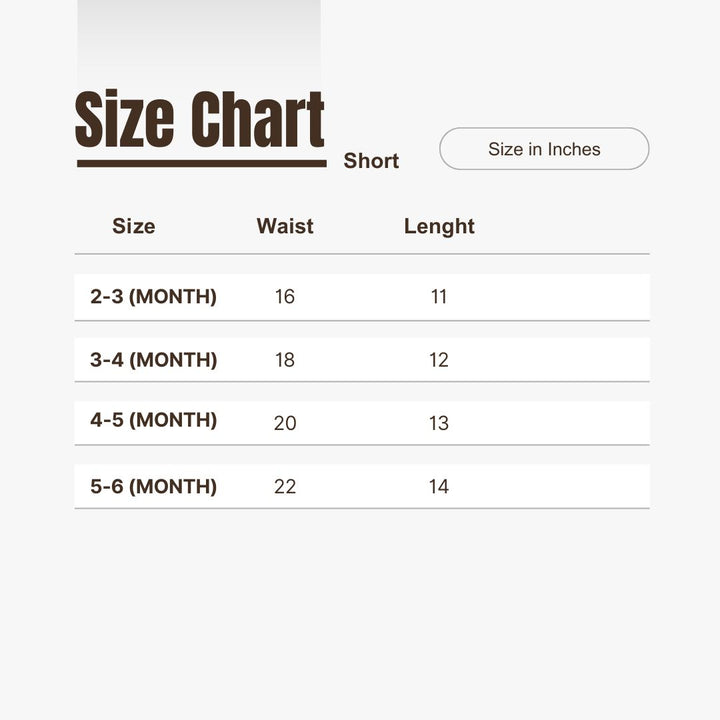
Task: Select length value 12
Action: (x=439, y=360)
